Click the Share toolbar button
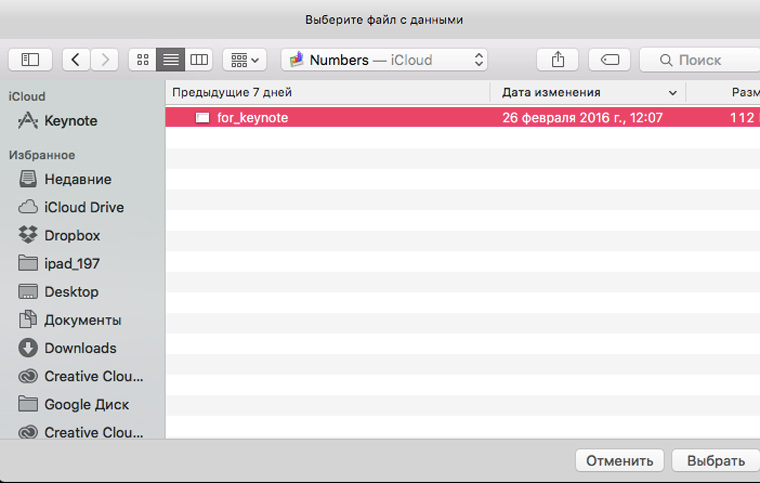The height and width of the screenshot is (483, 760). [x=557, y=60]
